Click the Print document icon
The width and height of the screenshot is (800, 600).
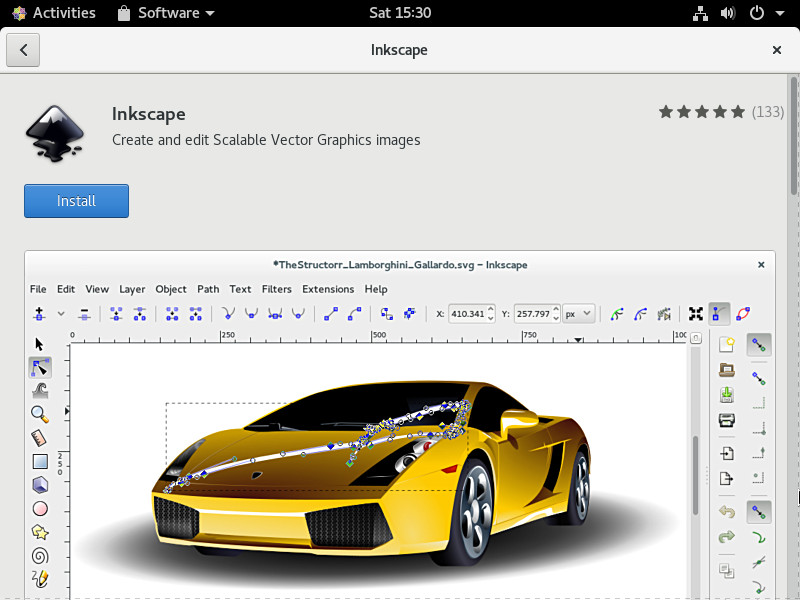point(727,420)
